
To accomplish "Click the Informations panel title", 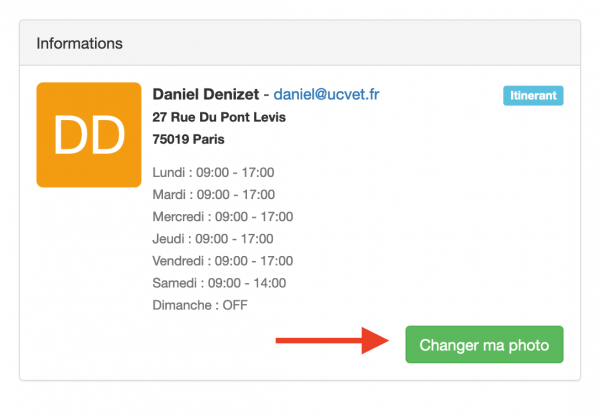I will click(x=79, y=44).
